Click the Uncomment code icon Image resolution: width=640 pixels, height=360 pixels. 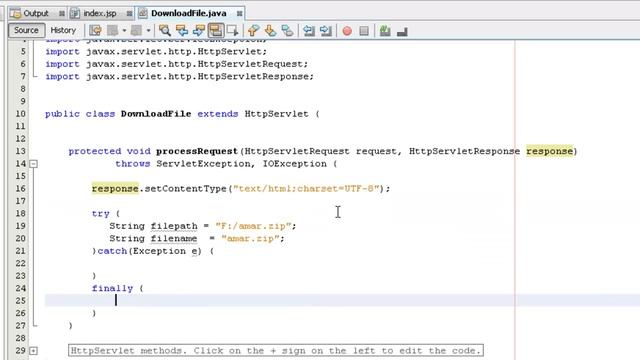(x=402, y=31)
